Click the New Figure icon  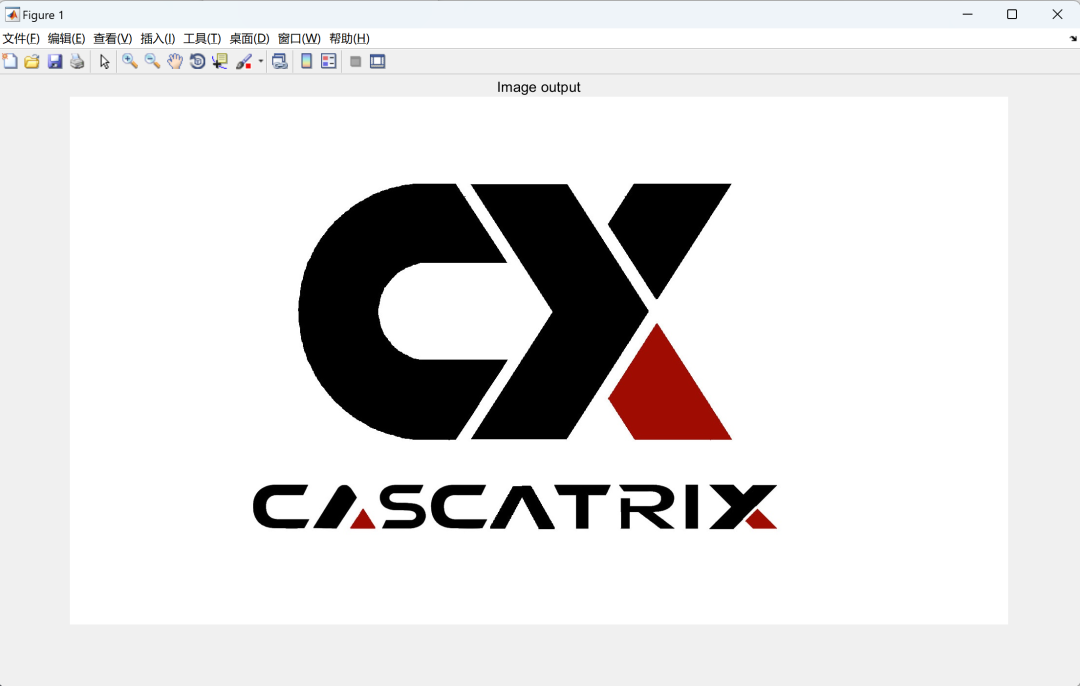click(x=10, y=61)
